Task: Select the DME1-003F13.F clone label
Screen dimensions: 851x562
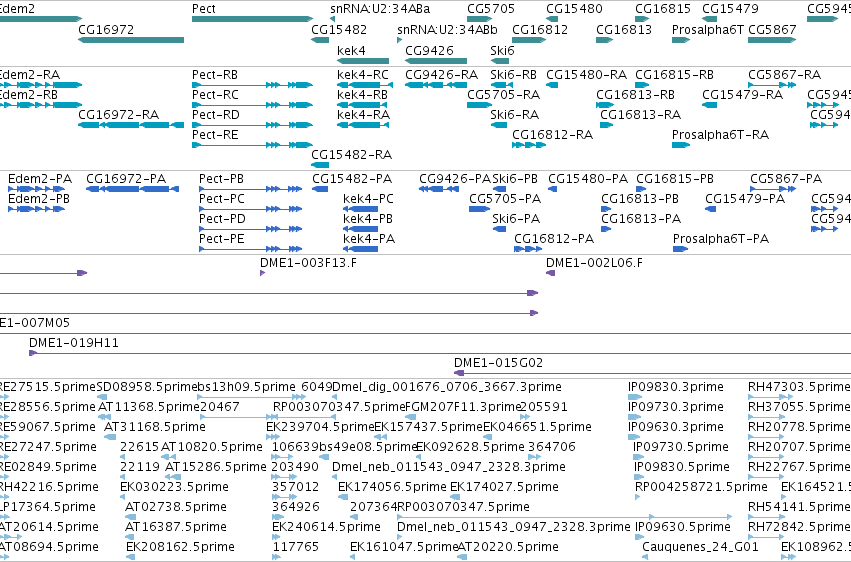Action: 308,263
